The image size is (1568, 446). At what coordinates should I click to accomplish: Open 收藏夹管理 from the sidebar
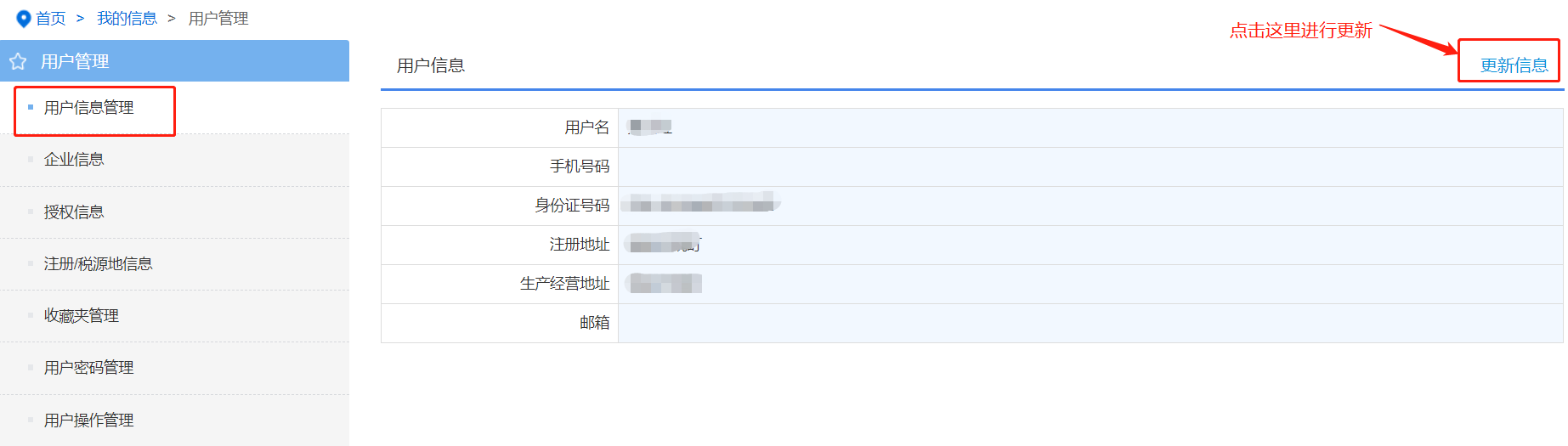coord(82,316)
